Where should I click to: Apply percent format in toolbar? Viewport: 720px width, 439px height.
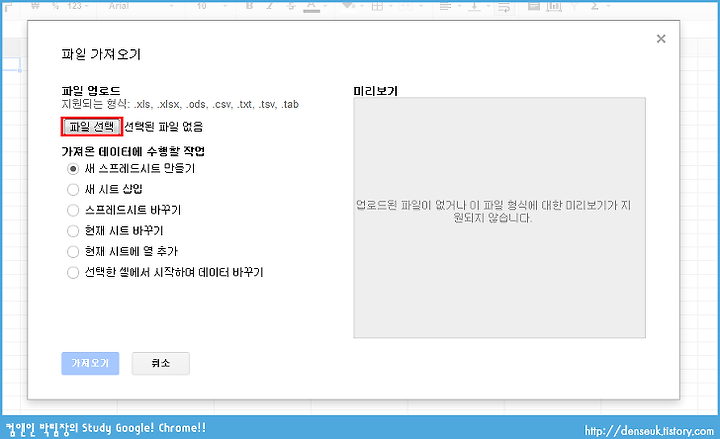tap(56, 6)
